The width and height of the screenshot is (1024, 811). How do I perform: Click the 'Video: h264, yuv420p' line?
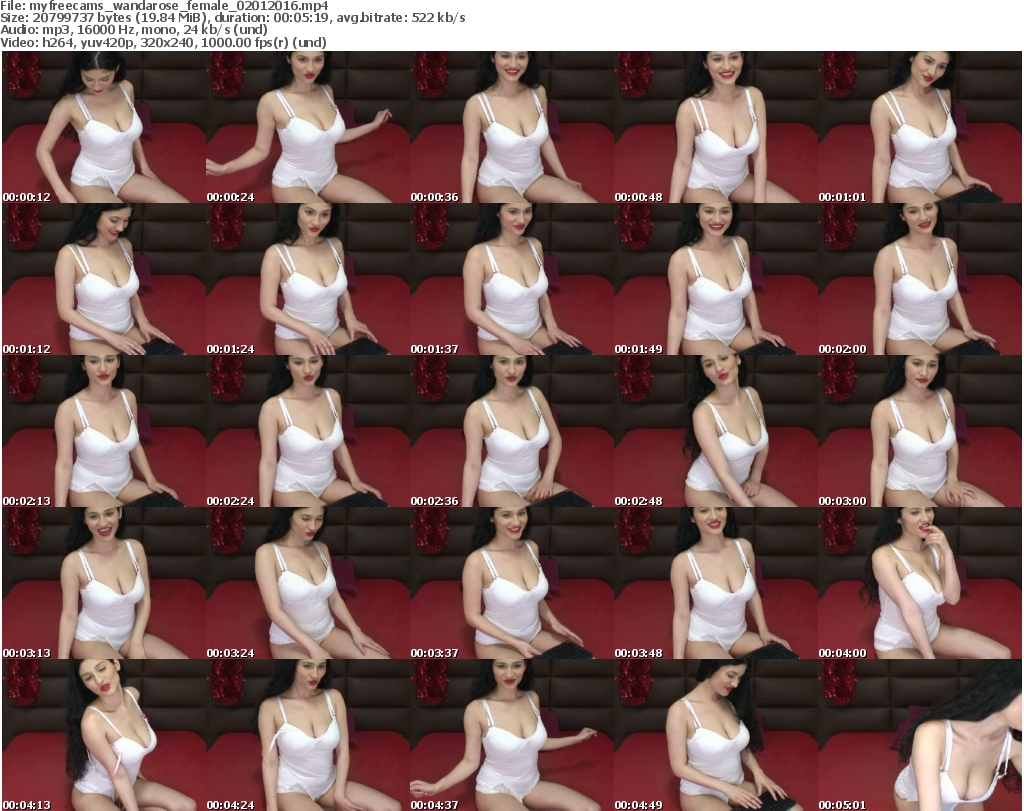coord(163,42)
